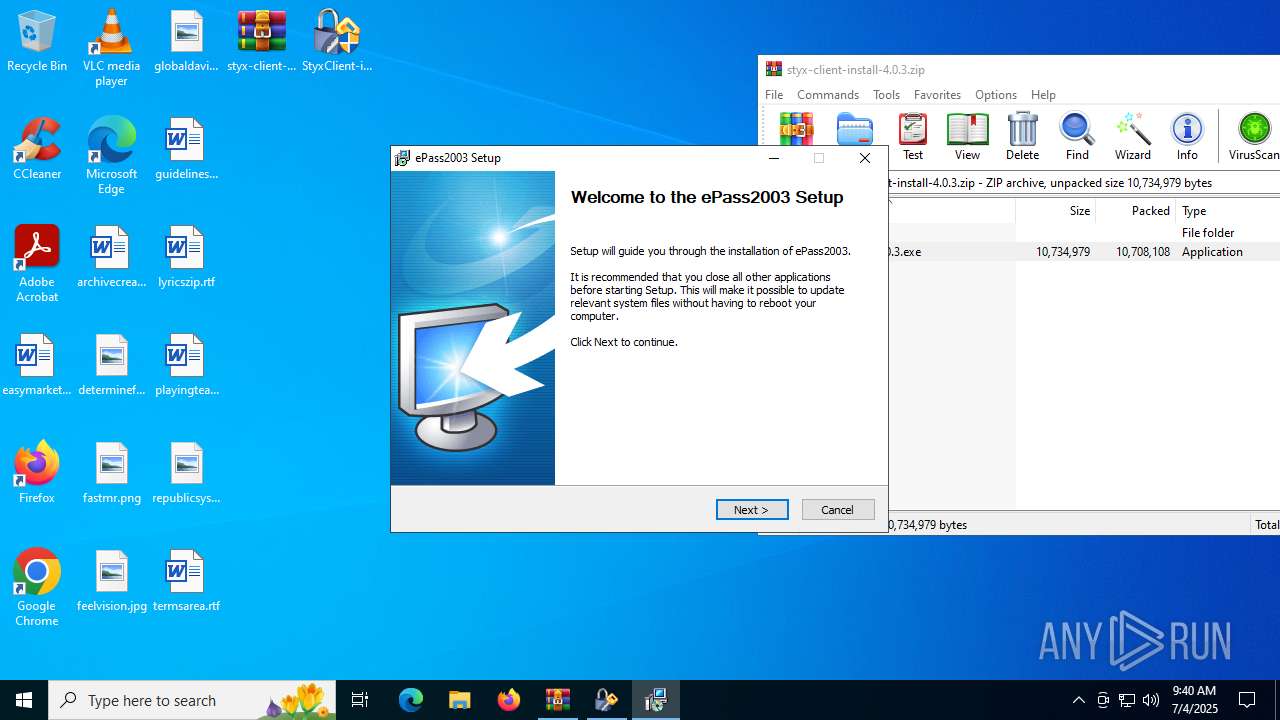Viewport: 1280px width, 720px height.
Task: Select feelvision.jpg file on desktop
Action: coord(111,582)
